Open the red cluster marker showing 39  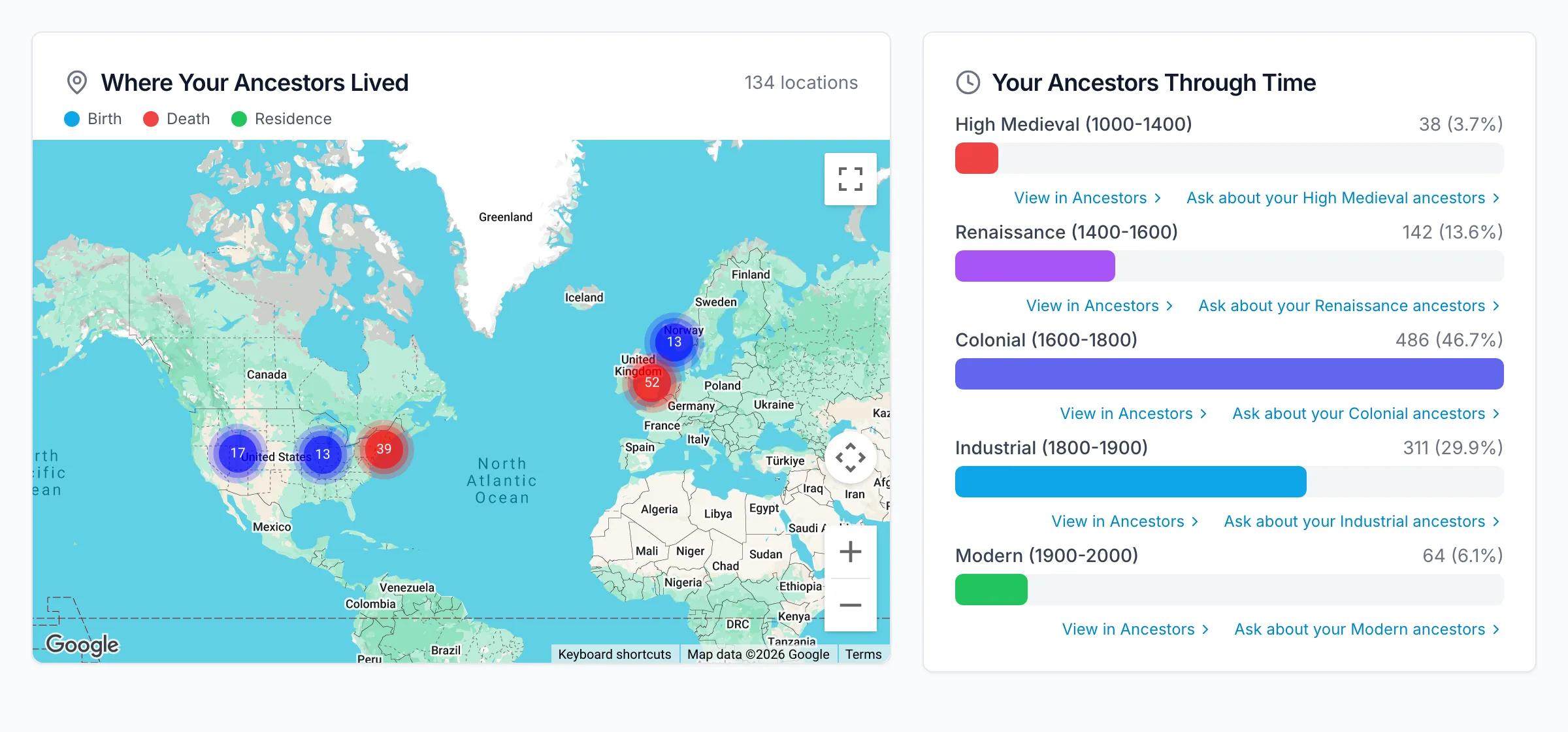[384, 449]
